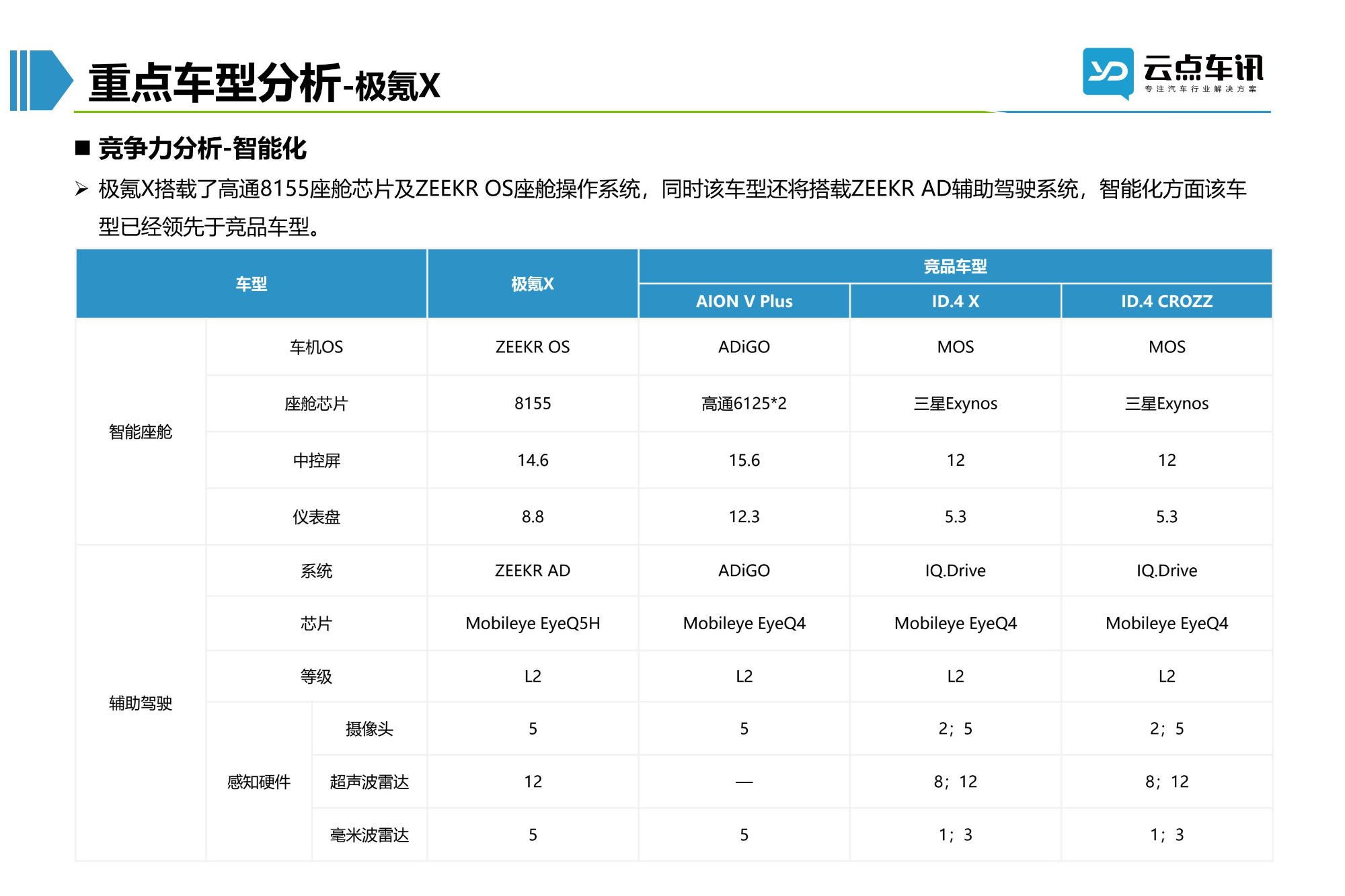Select the 14.6 center screen value
The width and height of the screenshot is (1345, 896).
pos(533,460)
